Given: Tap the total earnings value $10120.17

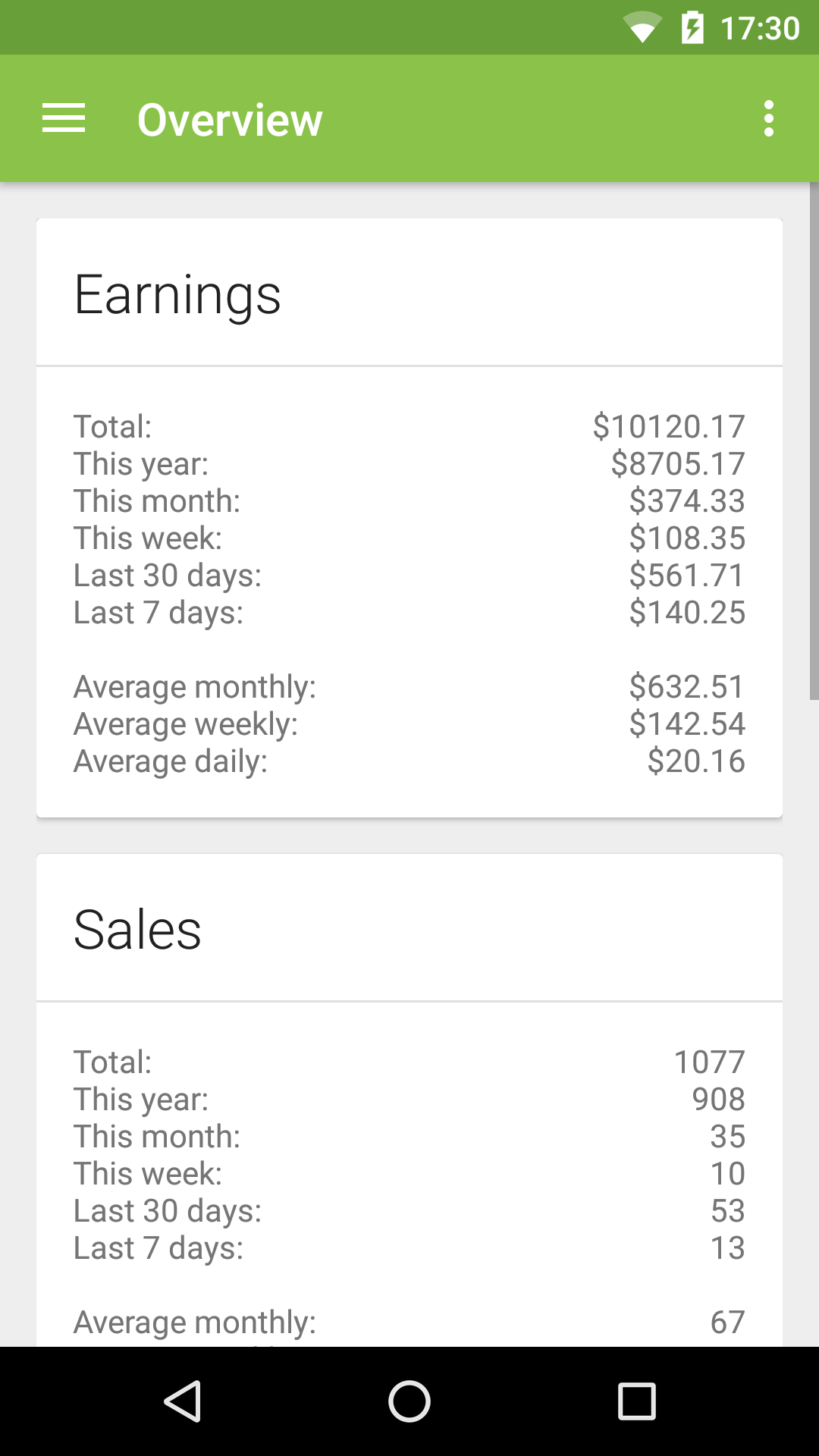Looking at the screenshot, I should [x=669, y=426].
